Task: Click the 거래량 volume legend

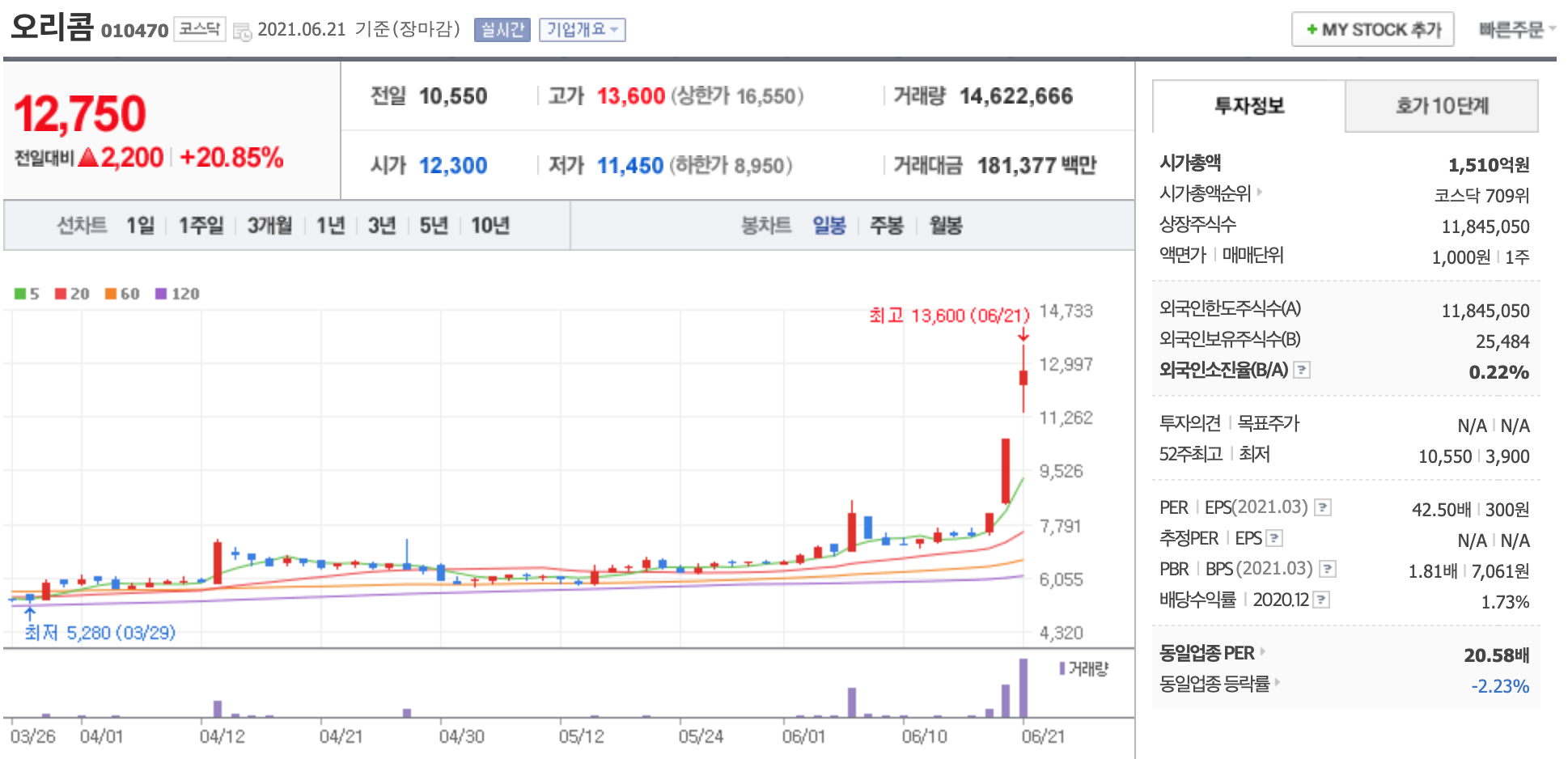Action: [1084, 669]
